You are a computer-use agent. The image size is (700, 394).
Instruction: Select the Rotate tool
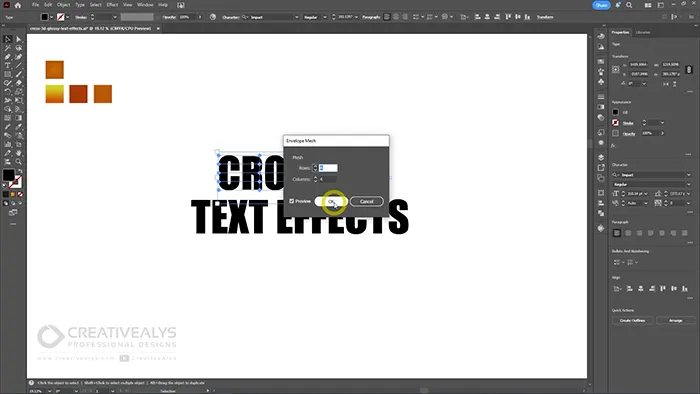[8, 91]
